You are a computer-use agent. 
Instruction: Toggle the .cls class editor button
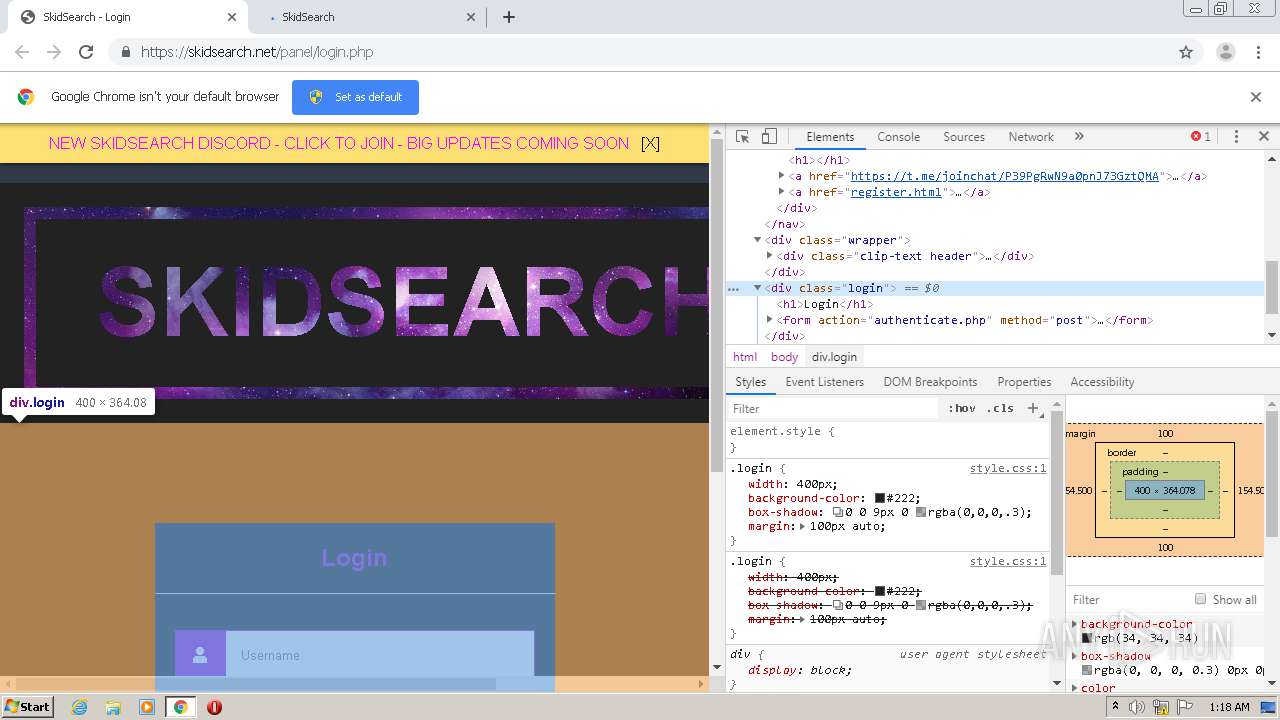[1000, 408]
